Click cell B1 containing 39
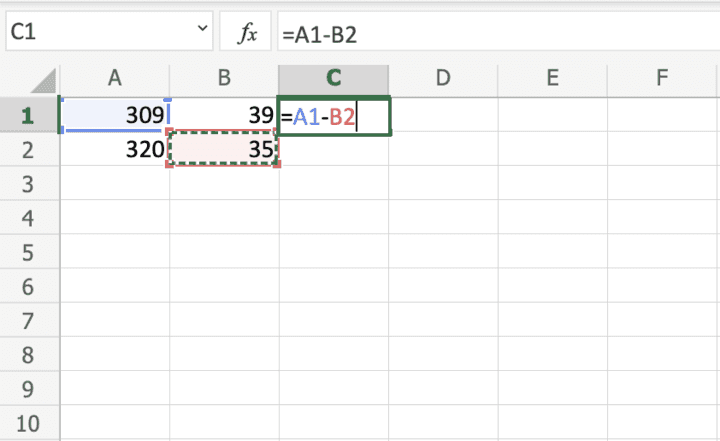This screenshot has height=441, width=720. point(224,116)
